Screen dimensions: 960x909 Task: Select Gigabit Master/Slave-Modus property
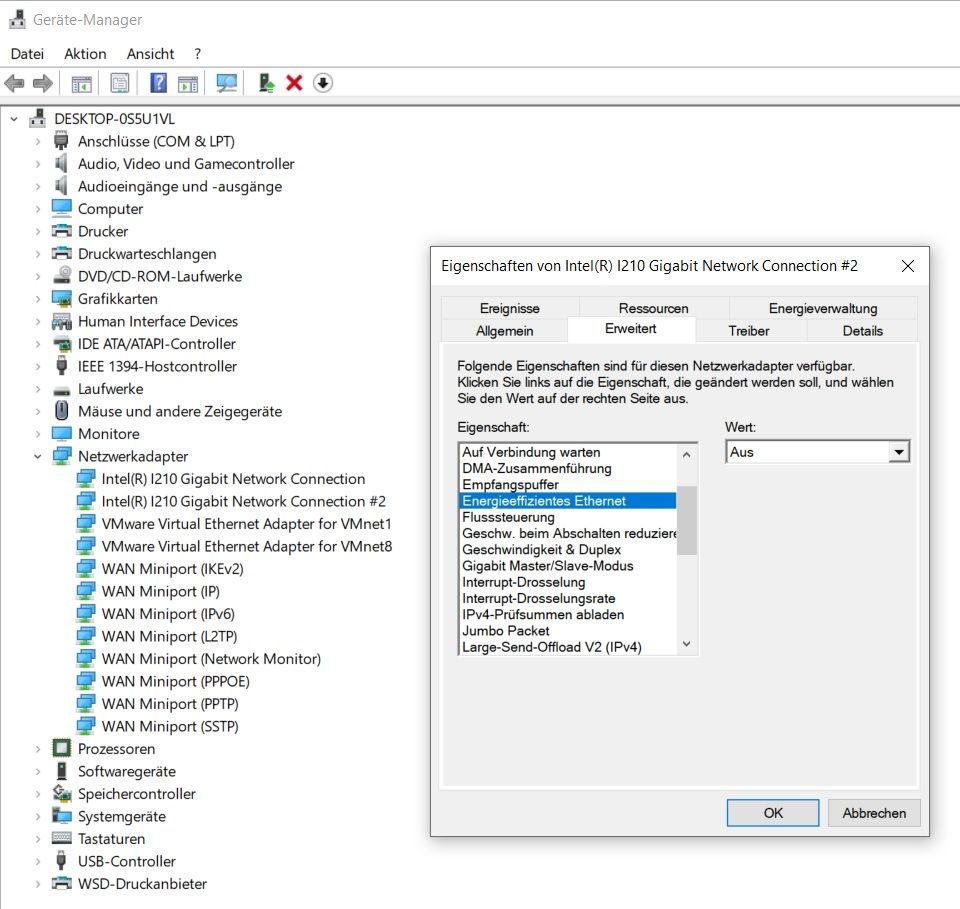click(x=568, y=566)
